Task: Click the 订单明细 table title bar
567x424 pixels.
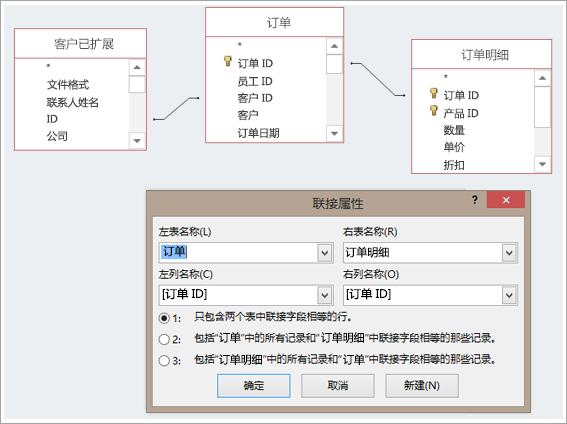Action: pos(482,55)
